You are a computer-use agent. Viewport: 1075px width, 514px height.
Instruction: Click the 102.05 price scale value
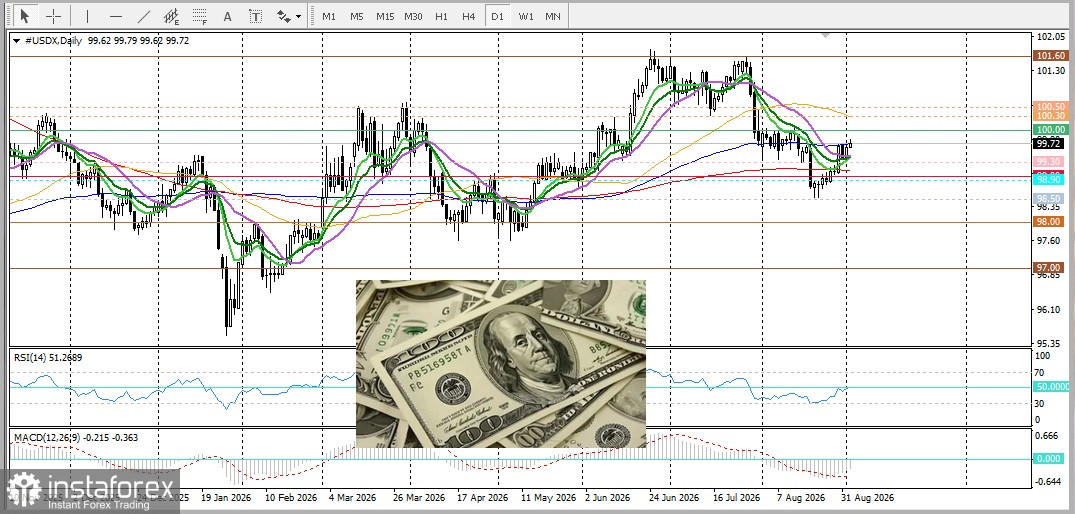(x=1048, y=37)
